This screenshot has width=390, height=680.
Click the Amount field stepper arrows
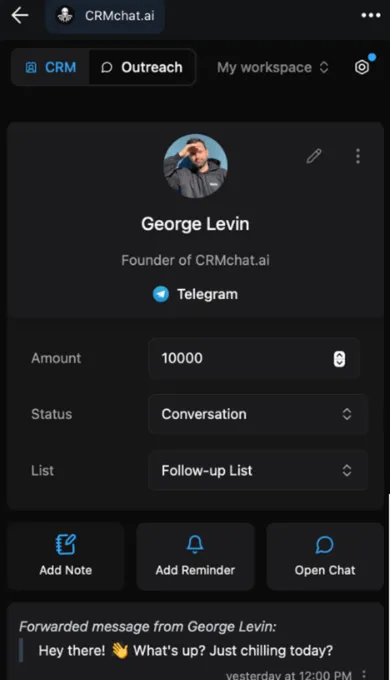pyautogui.click(x=339, y=359)
